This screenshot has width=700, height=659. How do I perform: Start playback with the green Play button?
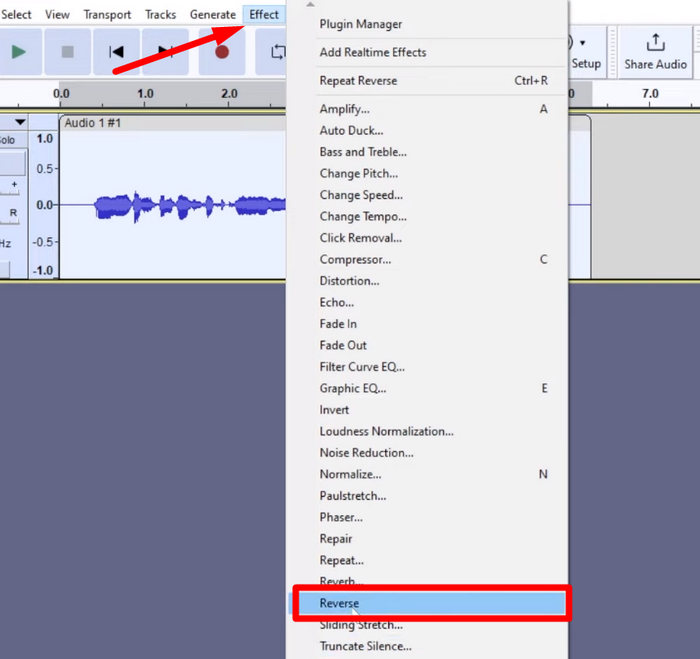pyautogui.click(x=18, y=52)
